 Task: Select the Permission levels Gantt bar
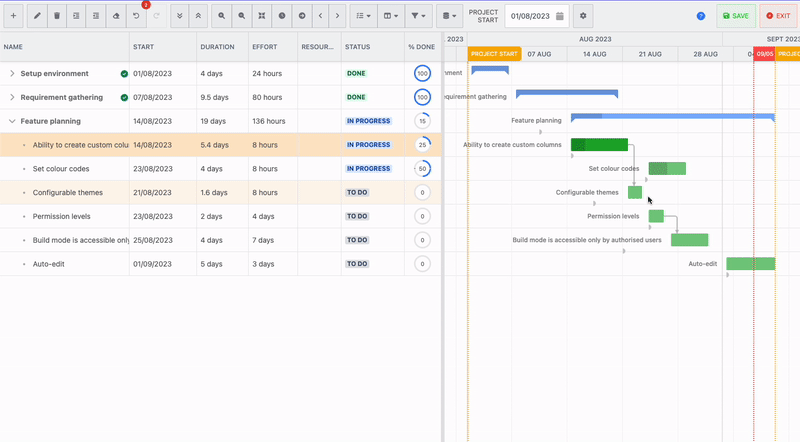pos(657,216)
